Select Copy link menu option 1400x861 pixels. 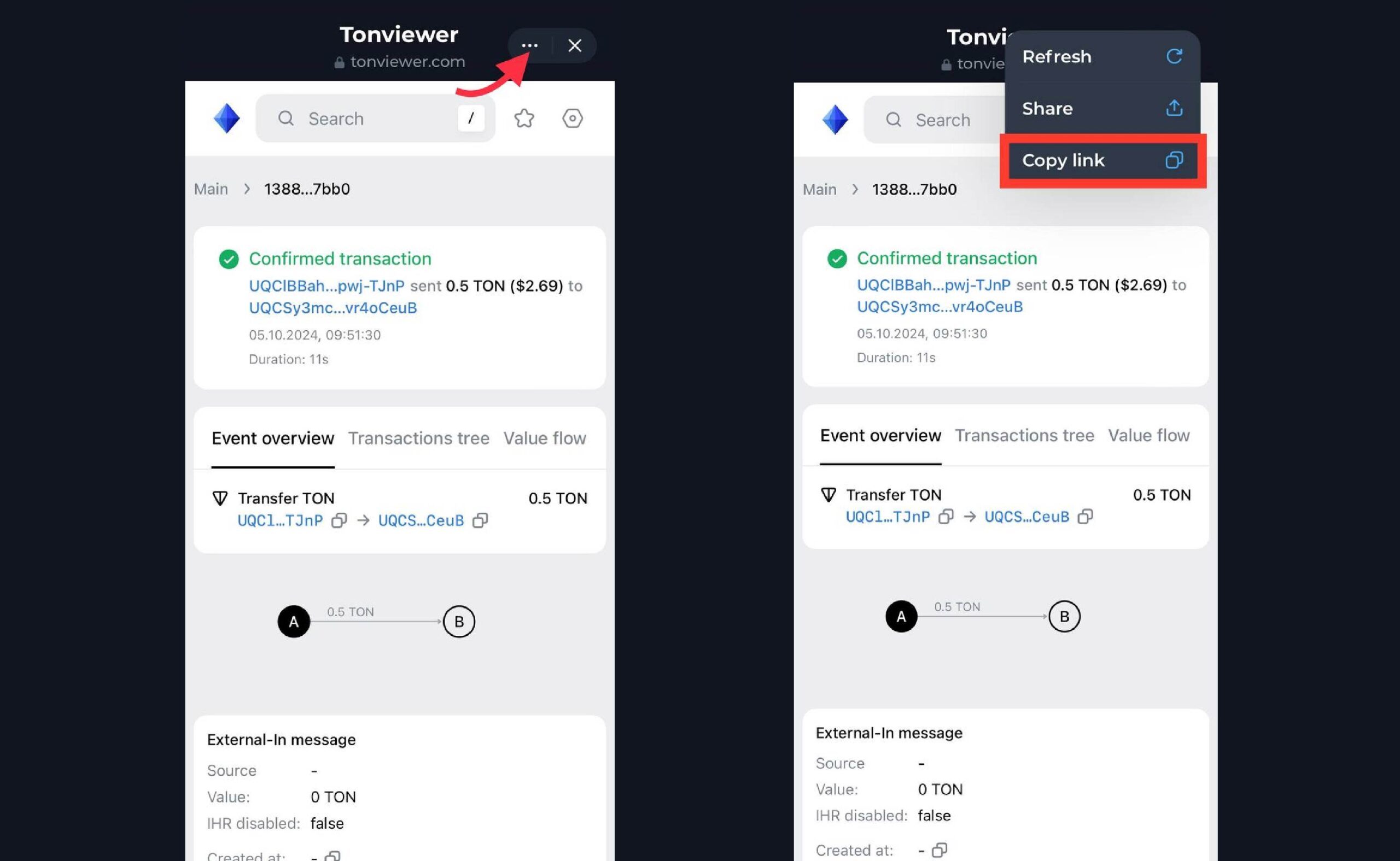[x=1100, y=160]
